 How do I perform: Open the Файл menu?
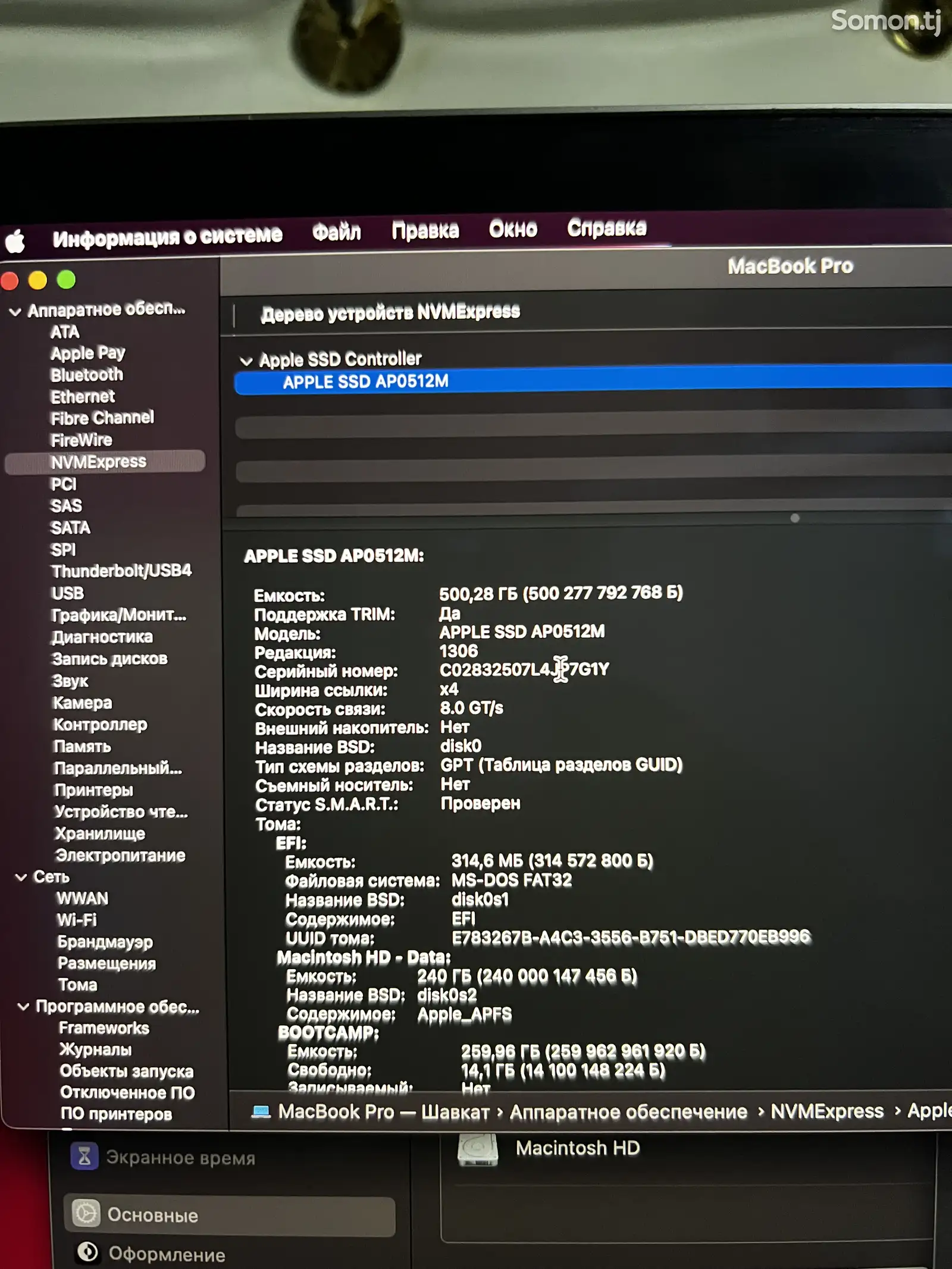(x=337, y=231)
